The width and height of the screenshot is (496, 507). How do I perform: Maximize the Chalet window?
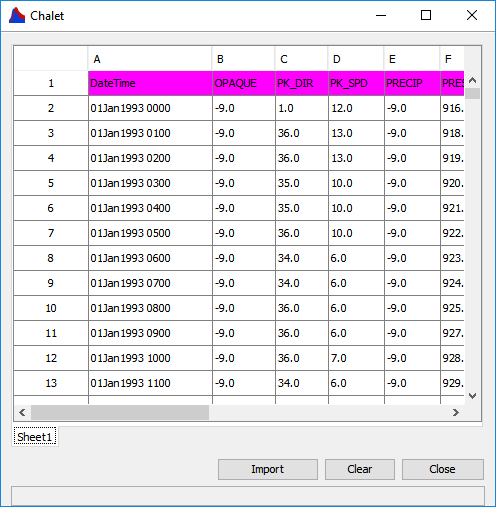click(426, 15)
